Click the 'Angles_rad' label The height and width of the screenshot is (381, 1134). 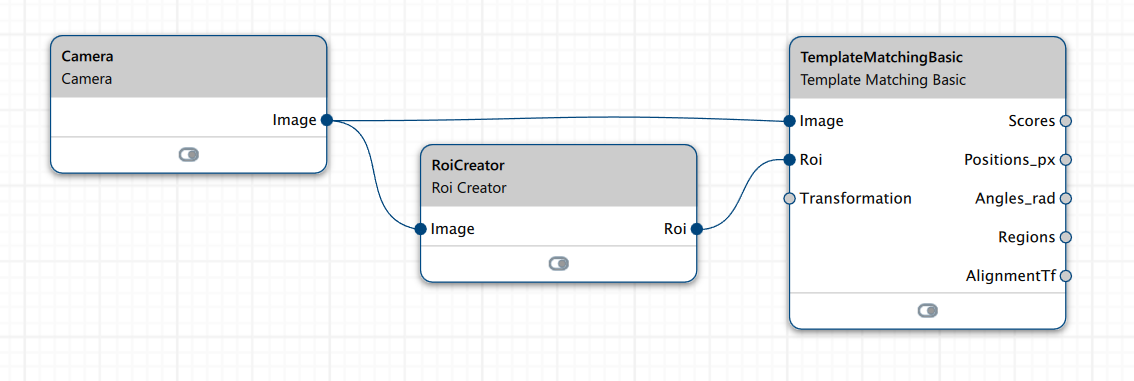[x=1015, y=198]
